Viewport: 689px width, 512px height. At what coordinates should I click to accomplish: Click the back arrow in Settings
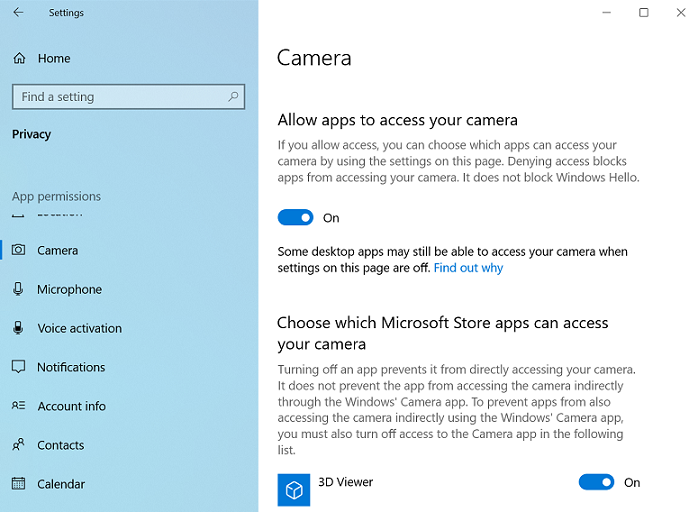coord(18,13)
